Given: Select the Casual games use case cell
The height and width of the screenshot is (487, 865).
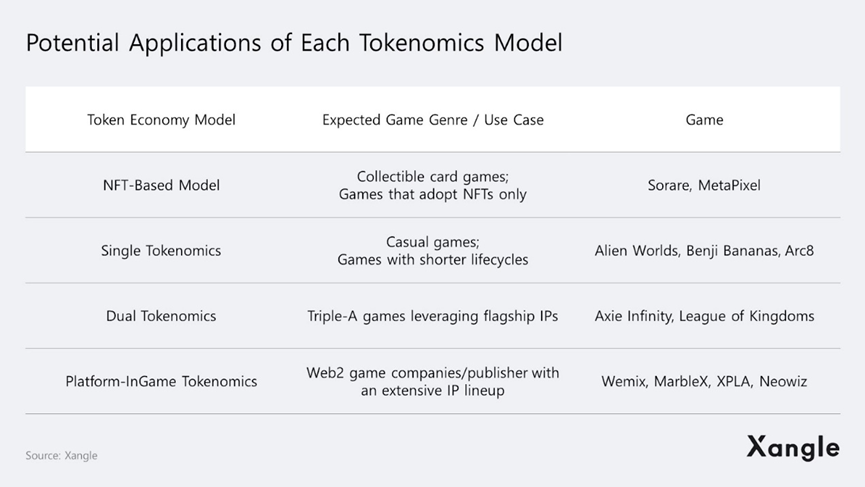Looking at the screenshot, I should (x=432, y=242).
